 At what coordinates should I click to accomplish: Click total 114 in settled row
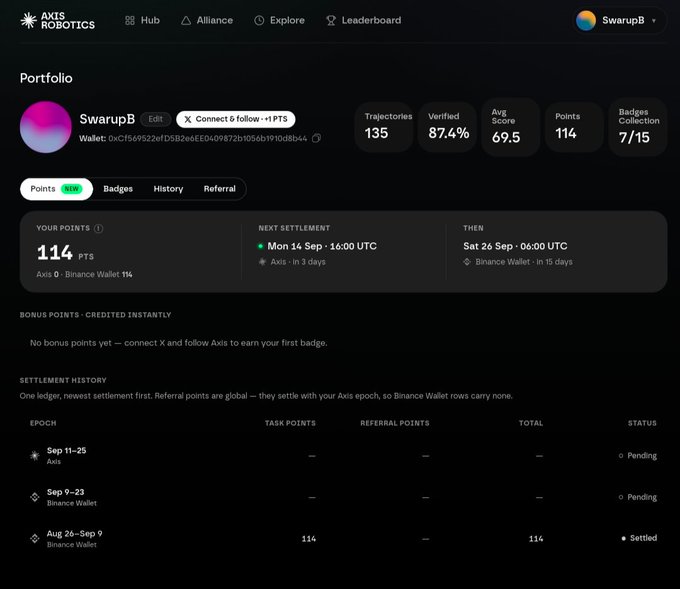pos(536,539)
